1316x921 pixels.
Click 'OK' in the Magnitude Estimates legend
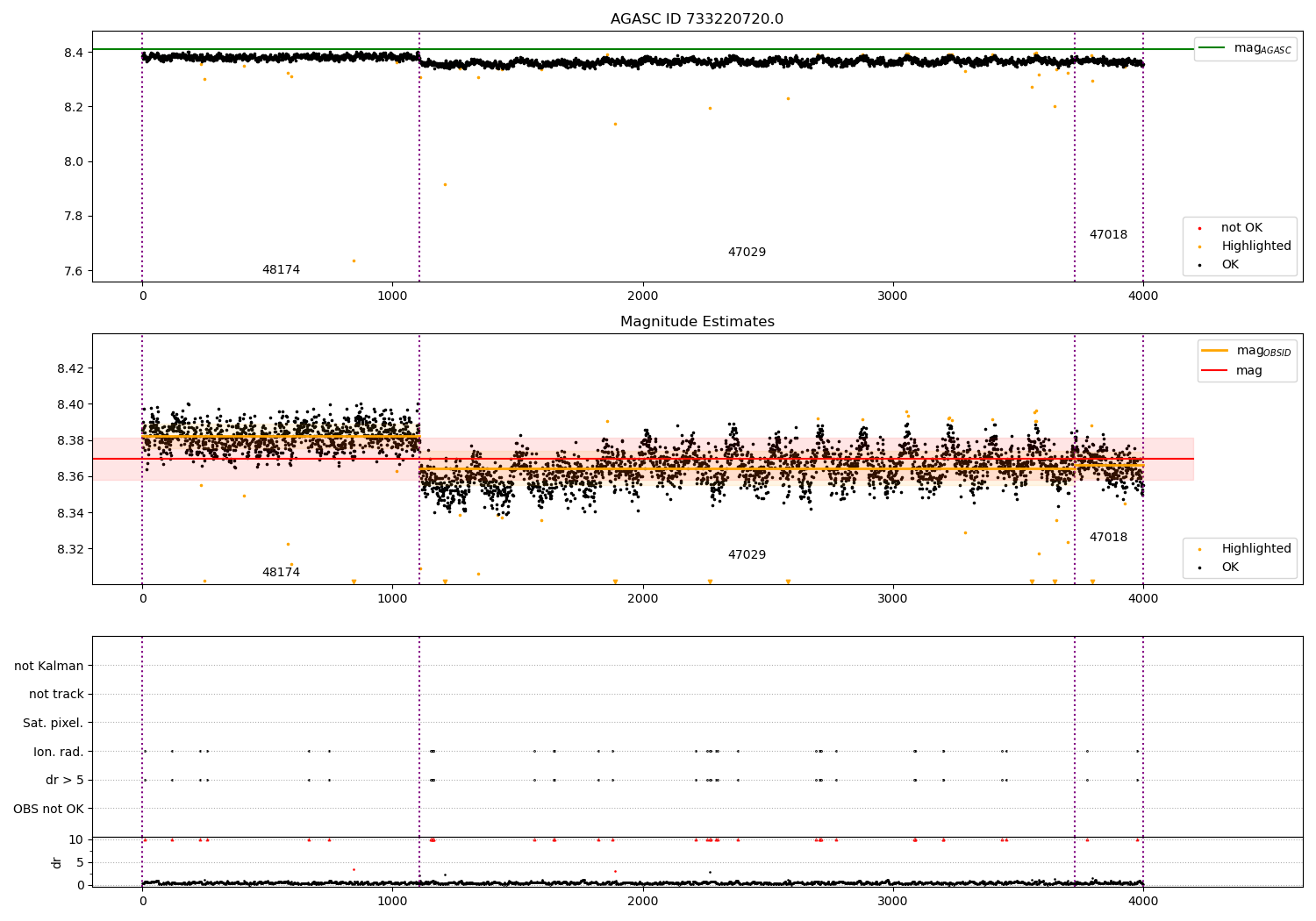point(1230,568)
